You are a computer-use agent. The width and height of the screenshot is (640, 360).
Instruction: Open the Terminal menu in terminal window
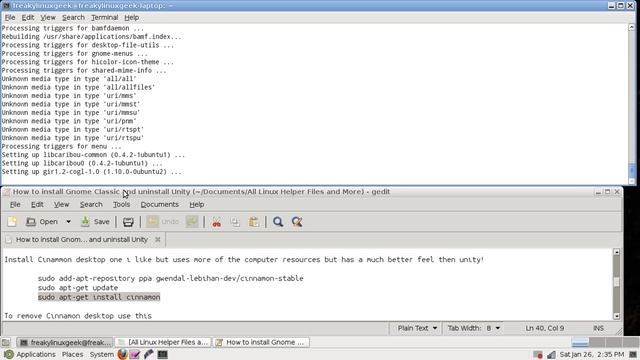click(104, 18)
